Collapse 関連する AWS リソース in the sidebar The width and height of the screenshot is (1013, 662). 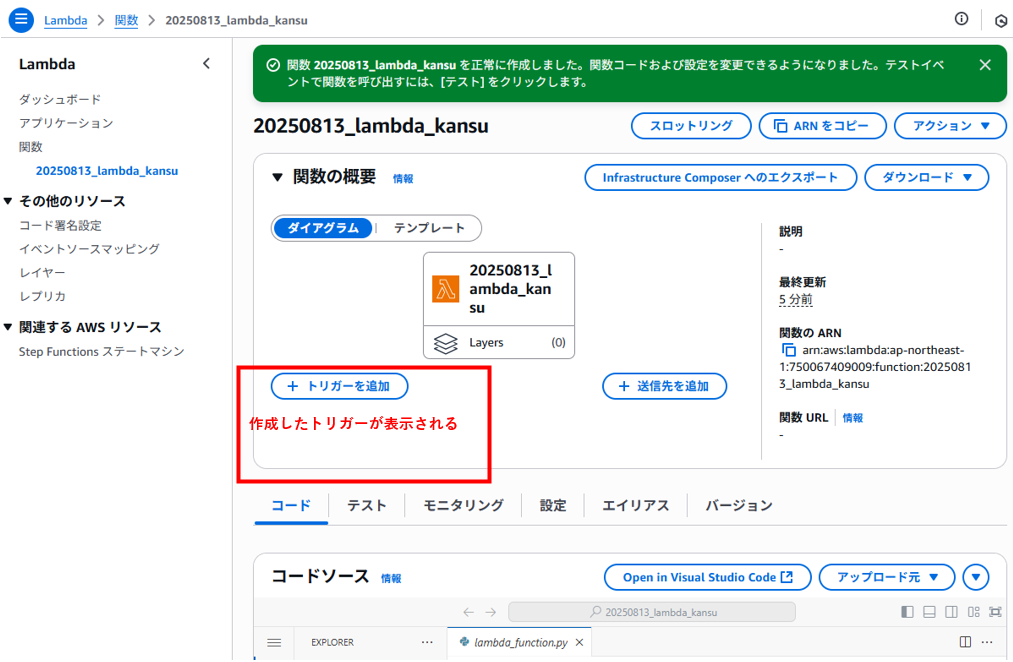[x=8, y=327]
